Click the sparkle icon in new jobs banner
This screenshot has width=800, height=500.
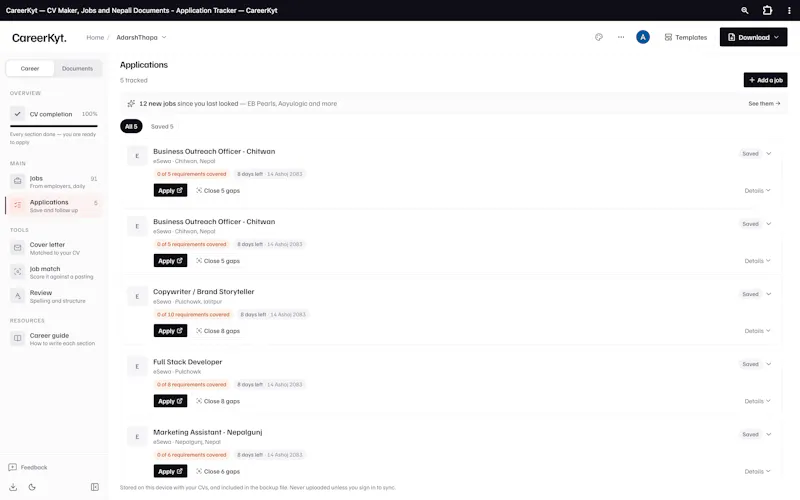point(131,104)
